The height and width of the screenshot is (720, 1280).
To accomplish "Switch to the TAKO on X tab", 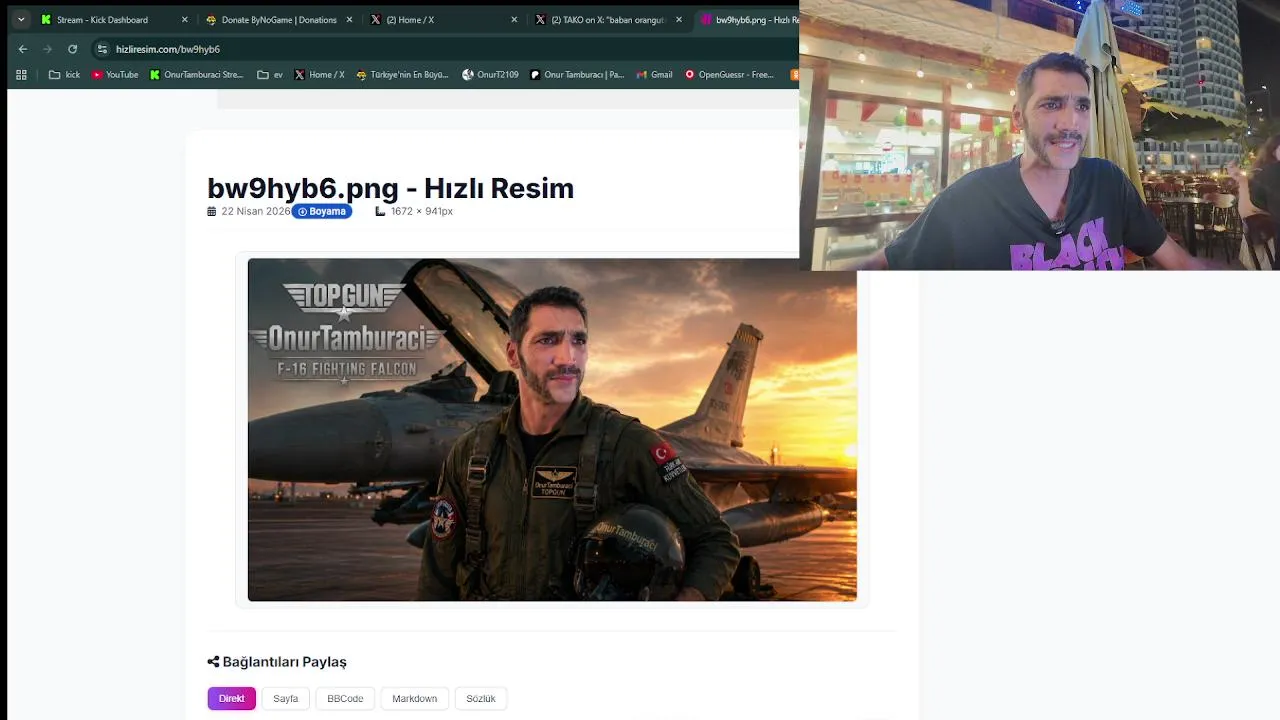I will pos(608,19).
